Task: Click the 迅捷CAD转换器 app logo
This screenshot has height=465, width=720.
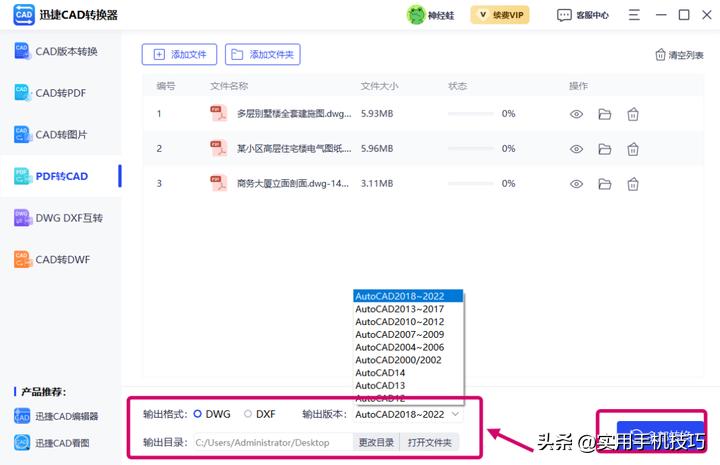Action: [24, 15]
